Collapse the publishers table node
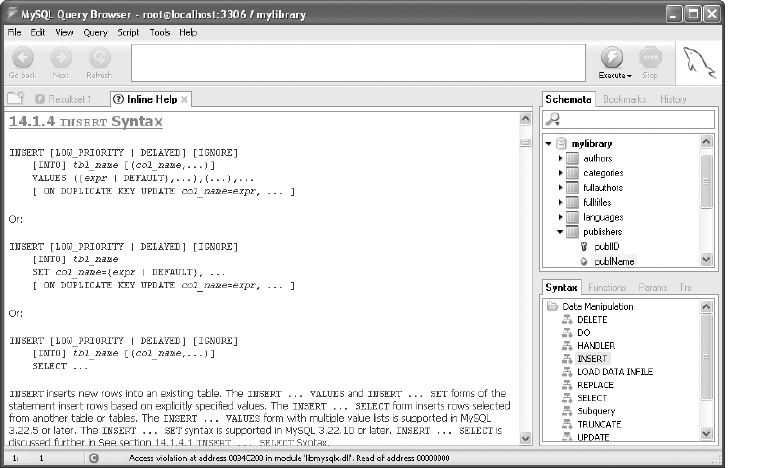The image size is (764, 468). pos(560,232)
